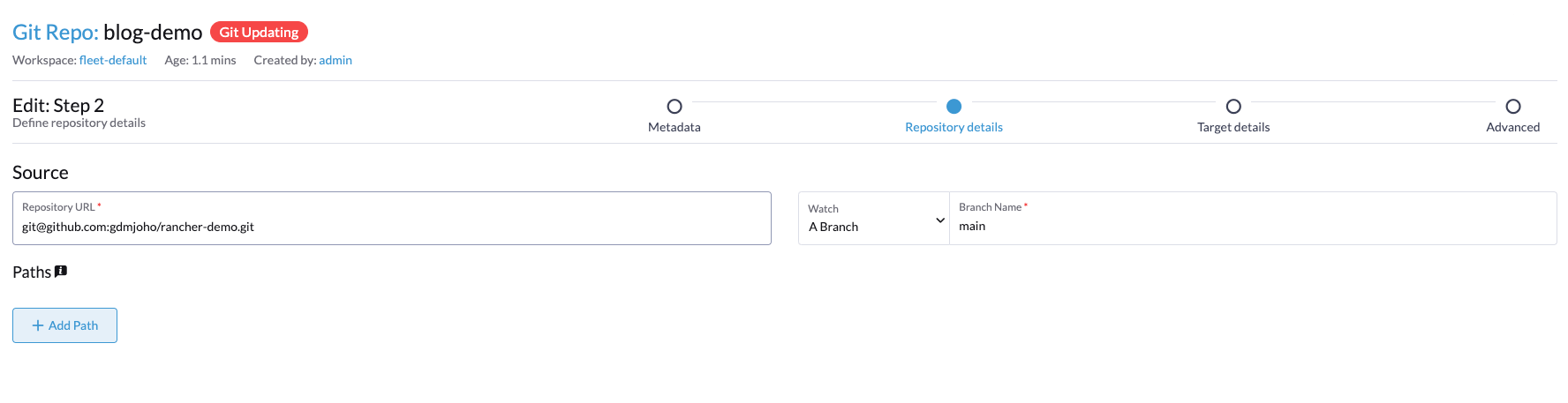This screenshot has width=1568, height=403.
Task: Focus the Branch Name input field
Action: pyautogui.click(x=1253, y=219)
